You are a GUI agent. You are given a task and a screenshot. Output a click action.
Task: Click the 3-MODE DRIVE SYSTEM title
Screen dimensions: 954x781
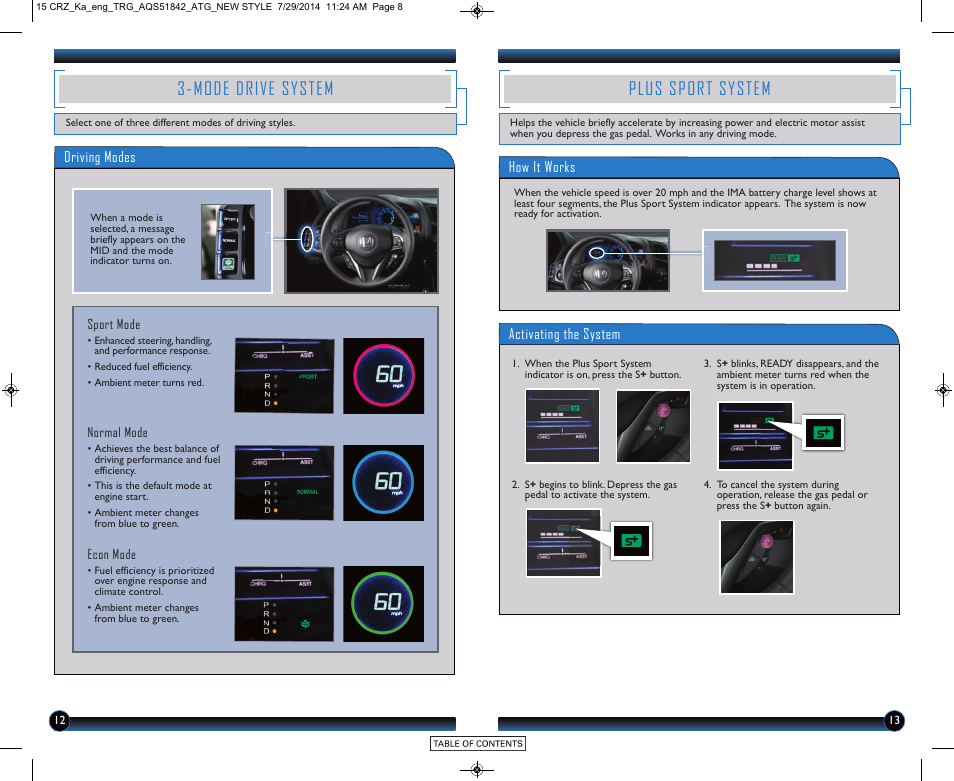[256, 89]
